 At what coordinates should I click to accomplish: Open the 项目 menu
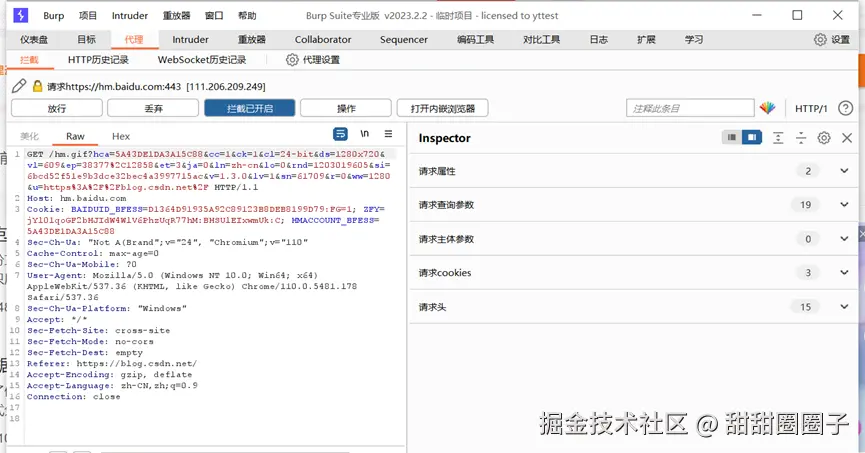click(x=87, y=15)
